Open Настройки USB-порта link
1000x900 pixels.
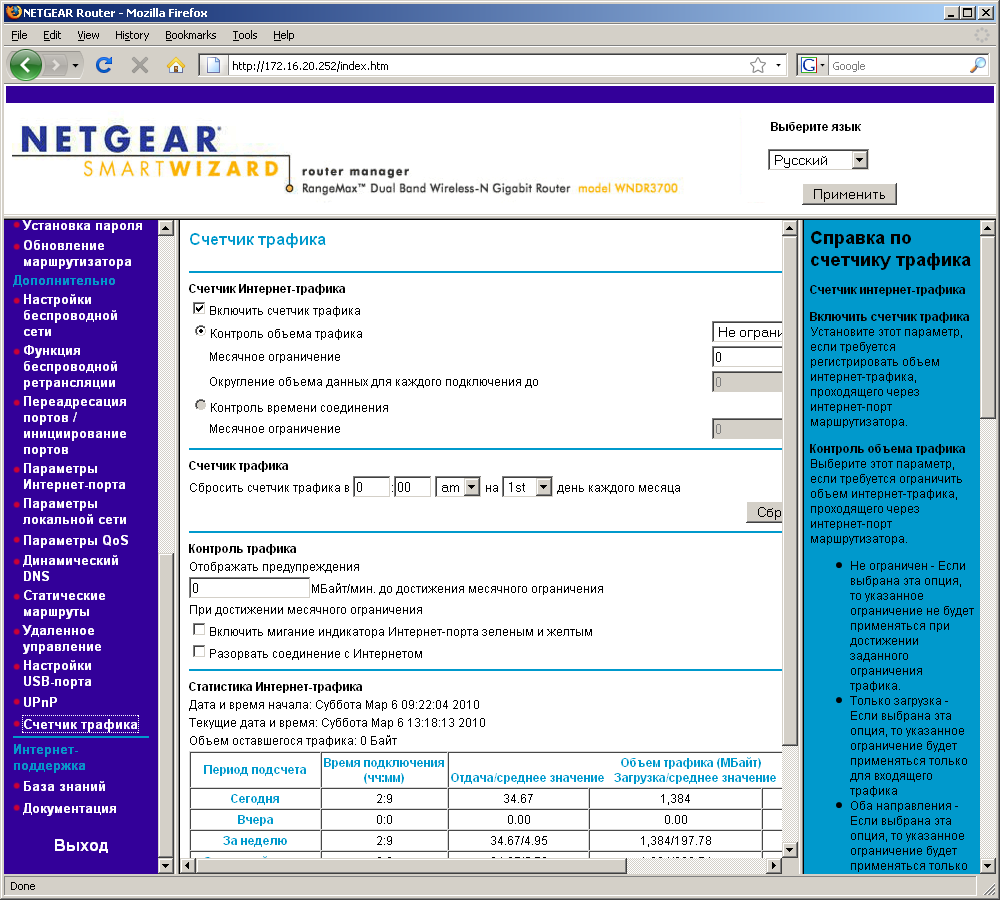(57, 674)
